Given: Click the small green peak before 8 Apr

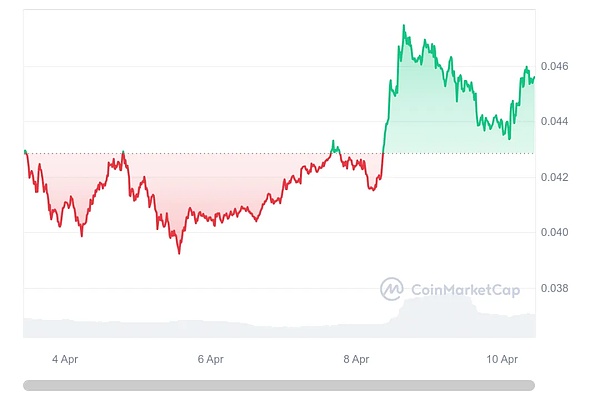Looking at the screenshot, I should [x=333, y=142].
